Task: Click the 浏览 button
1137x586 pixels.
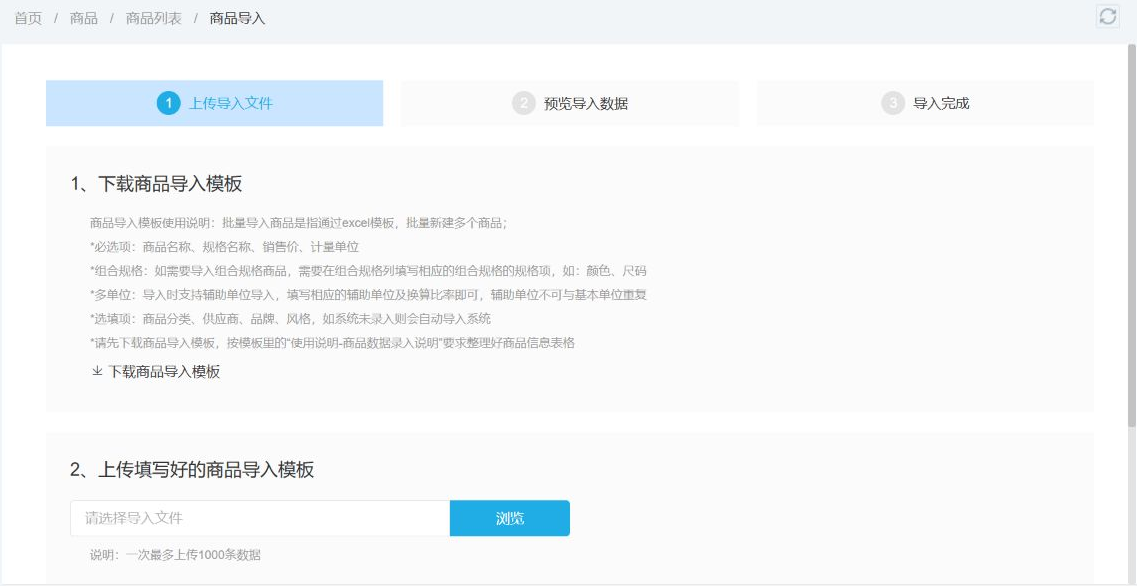Action: click(x=510, y=519)
